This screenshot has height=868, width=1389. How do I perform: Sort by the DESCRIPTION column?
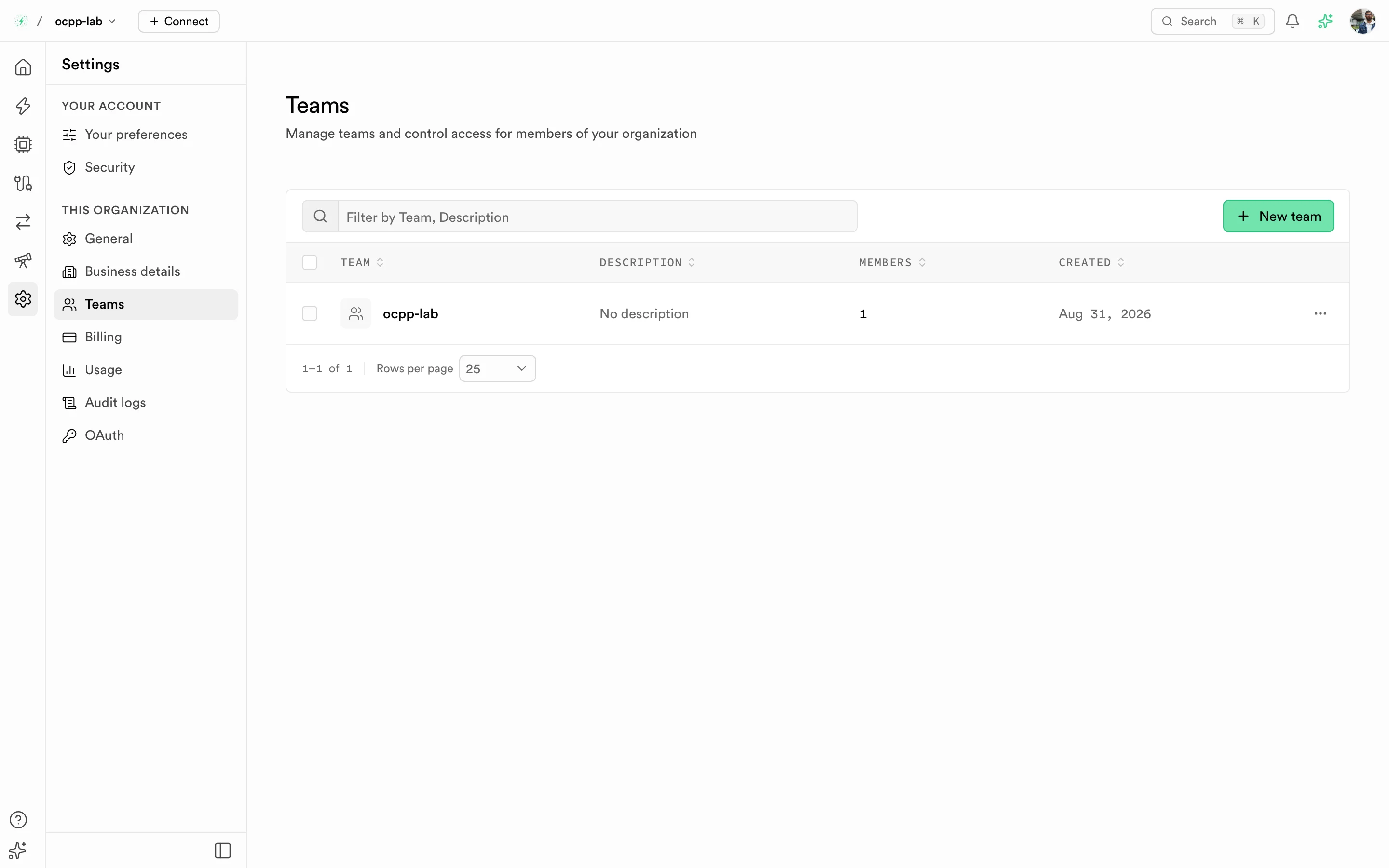[647, 262]
